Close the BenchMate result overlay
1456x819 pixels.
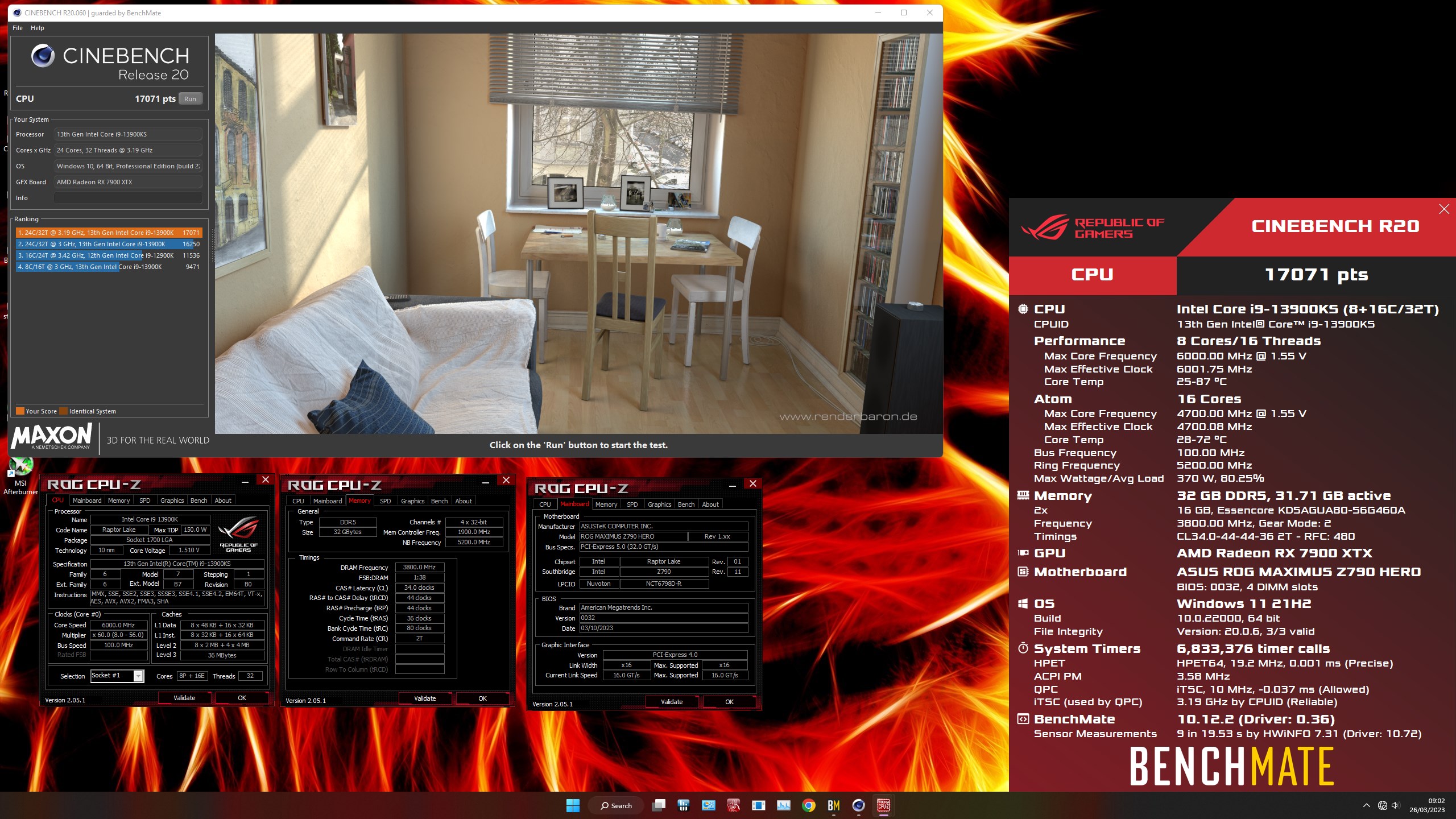1443,209
